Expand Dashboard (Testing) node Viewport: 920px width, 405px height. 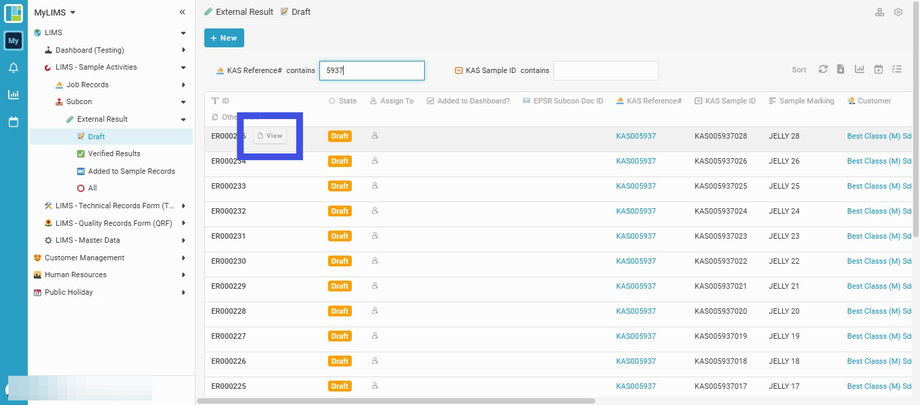coord(183,50)
